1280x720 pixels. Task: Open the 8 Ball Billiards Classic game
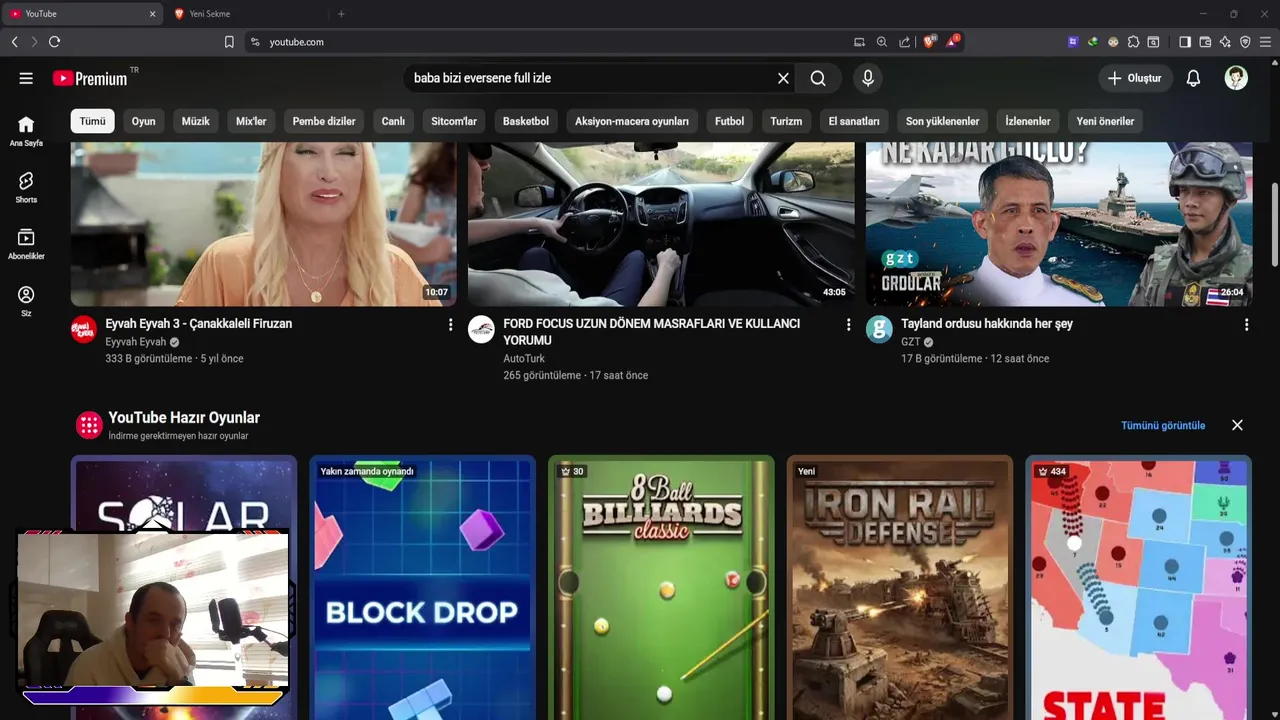(661, 588)
